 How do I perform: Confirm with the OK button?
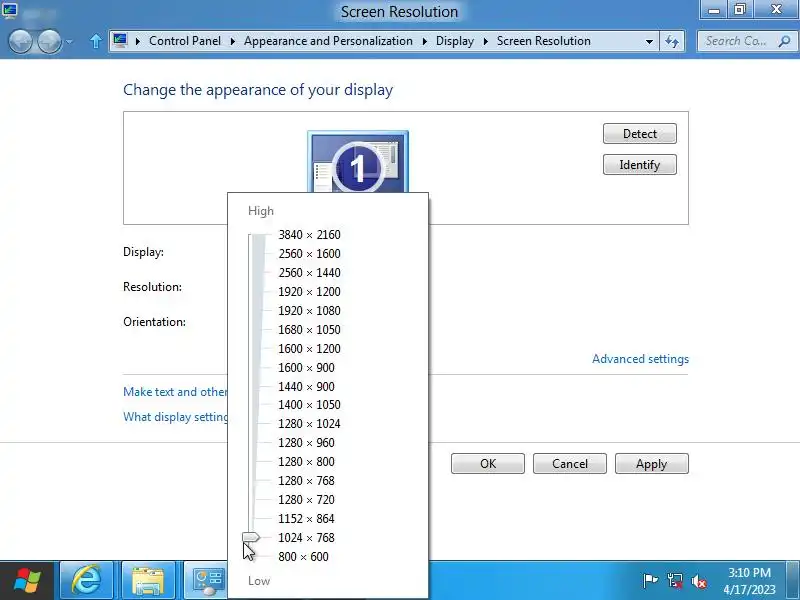click(x=488, y=464)
